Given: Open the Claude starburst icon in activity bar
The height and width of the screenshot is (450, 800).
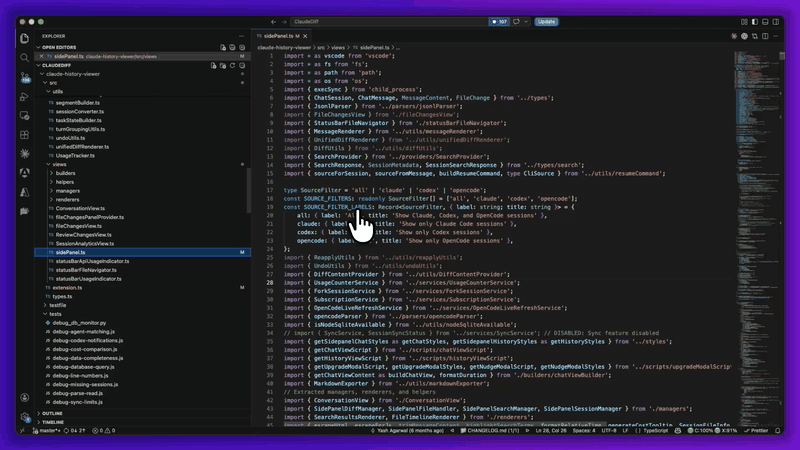Looking at the screenshot, I should [x=24, y=154].
